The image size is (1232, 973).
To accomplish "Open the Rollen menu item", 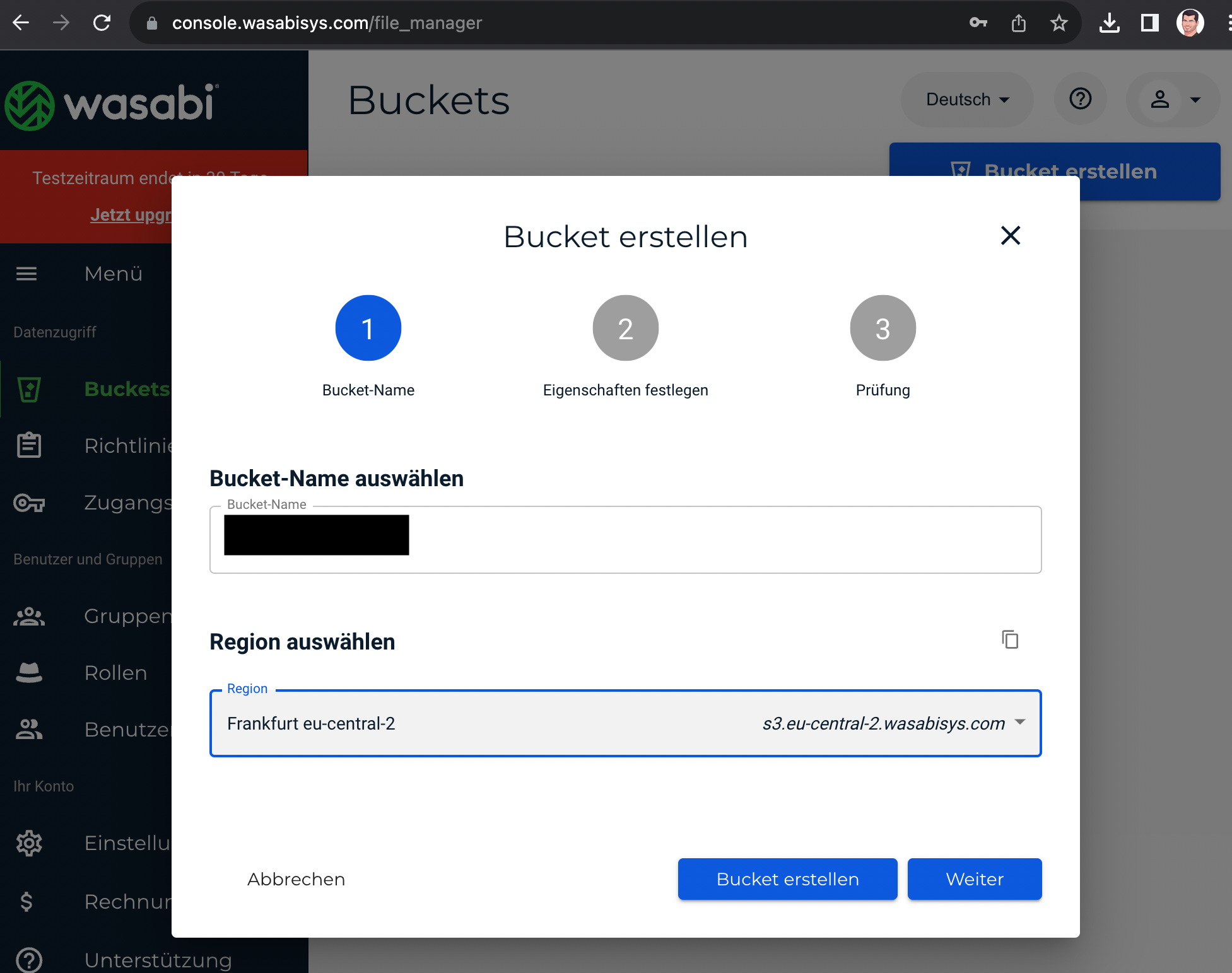I will tap(115, 673).
